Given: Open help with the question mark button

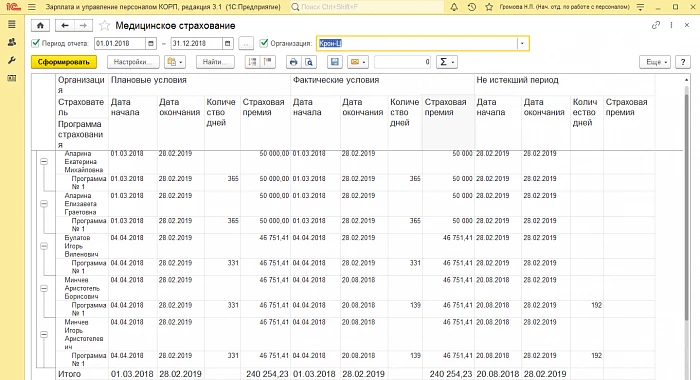Looking at the screenshot, I should pos(683,62).
